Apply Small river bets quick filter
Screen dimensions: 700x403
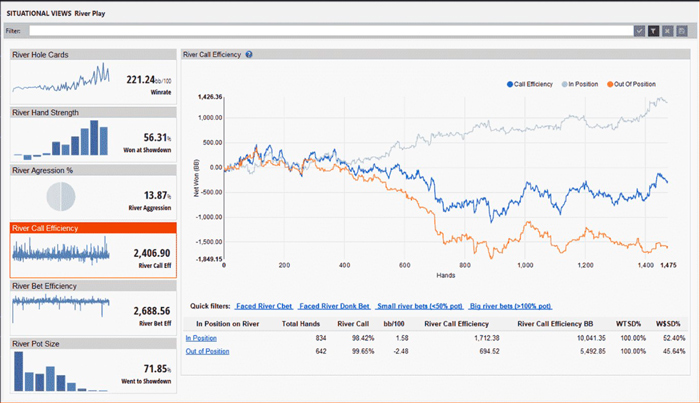420,306
